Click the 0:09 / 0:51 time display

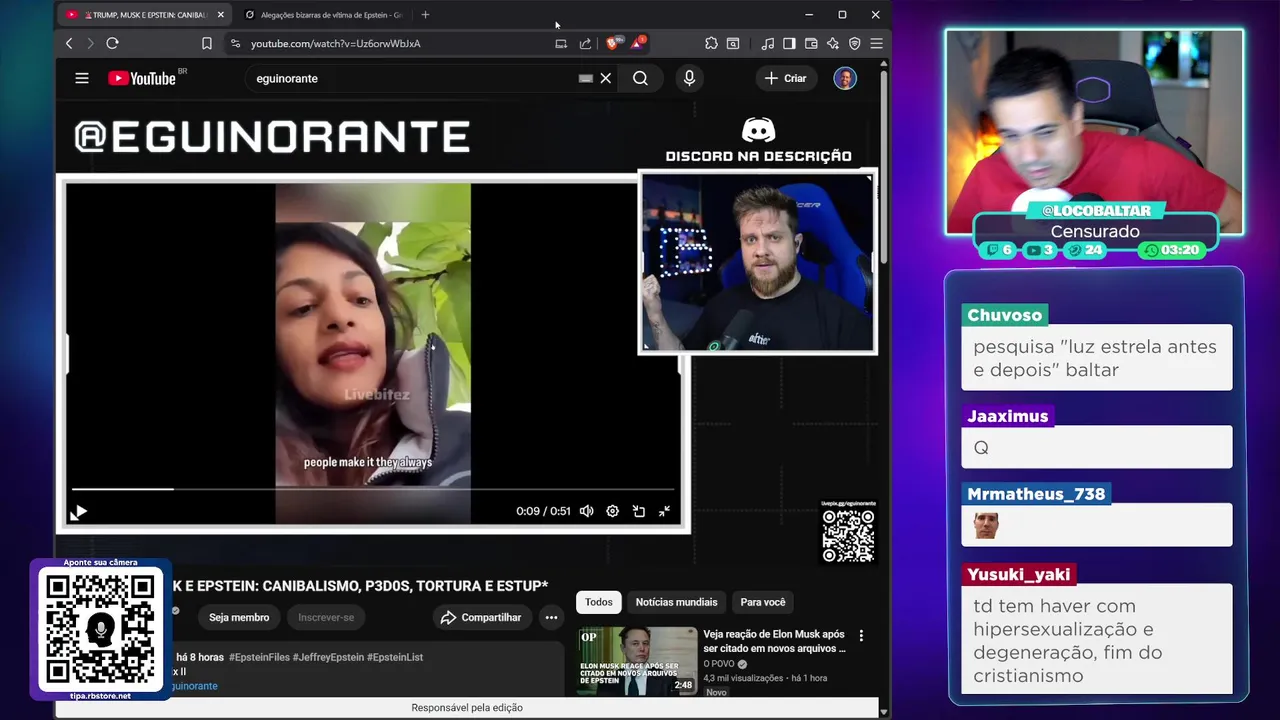pyautogui.click(x=543, y=511)
